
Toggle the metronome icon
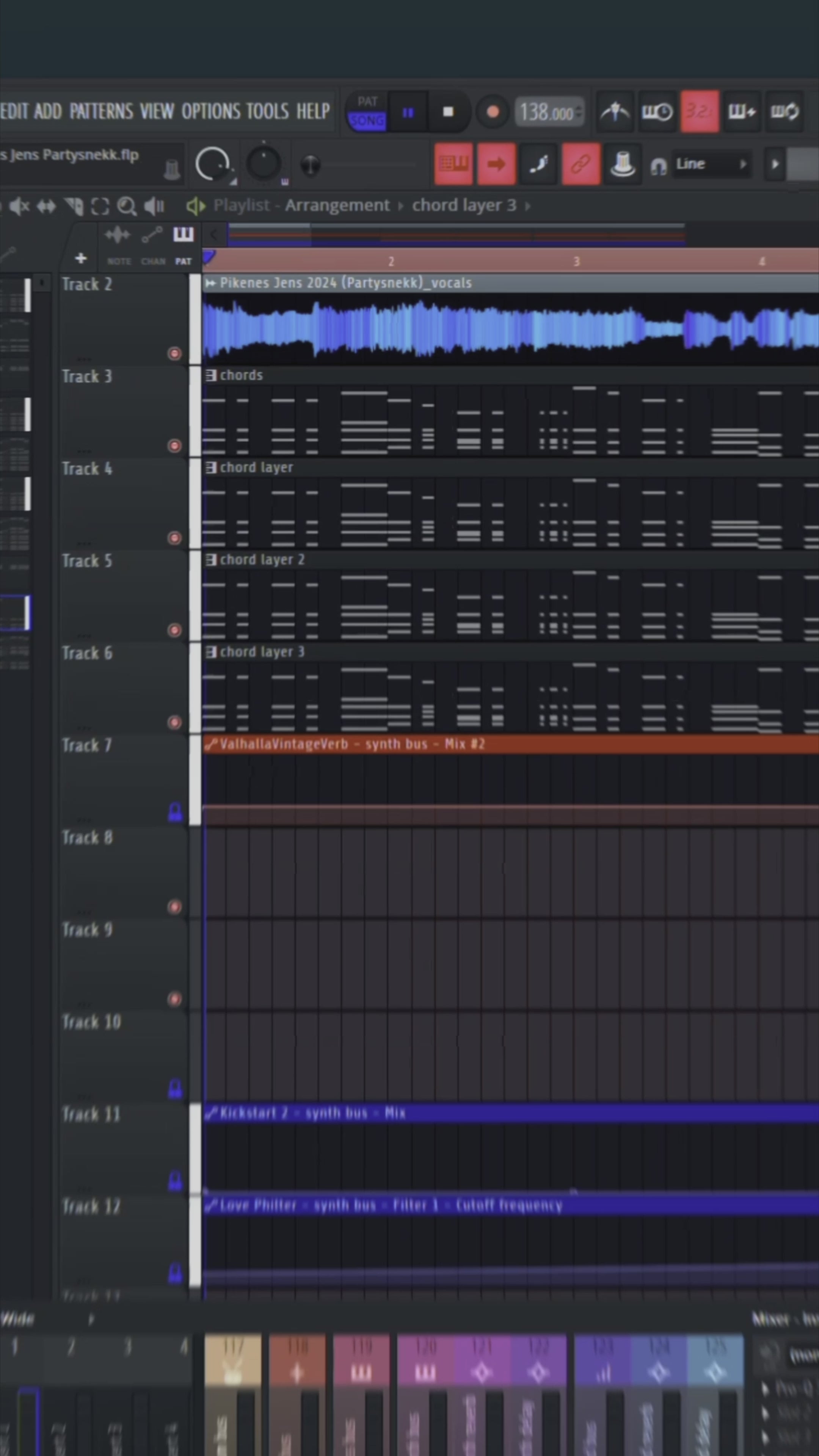pyautogui.click(x=615, y=111)
